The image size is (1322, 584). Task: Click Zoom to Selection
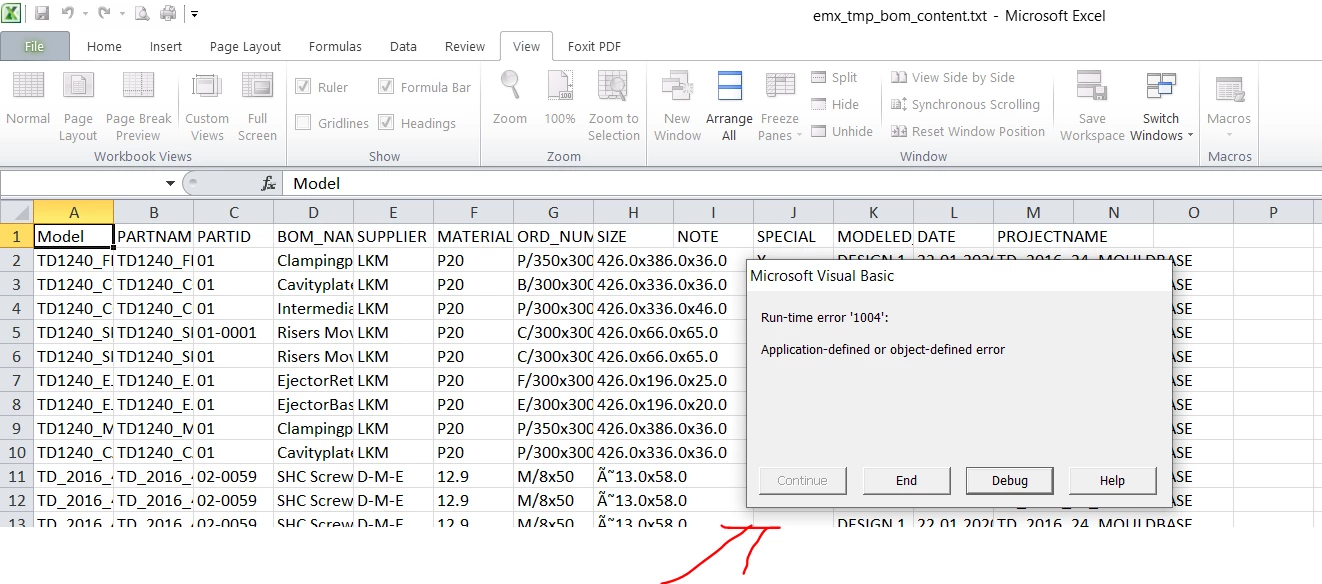tap(613, 105)
